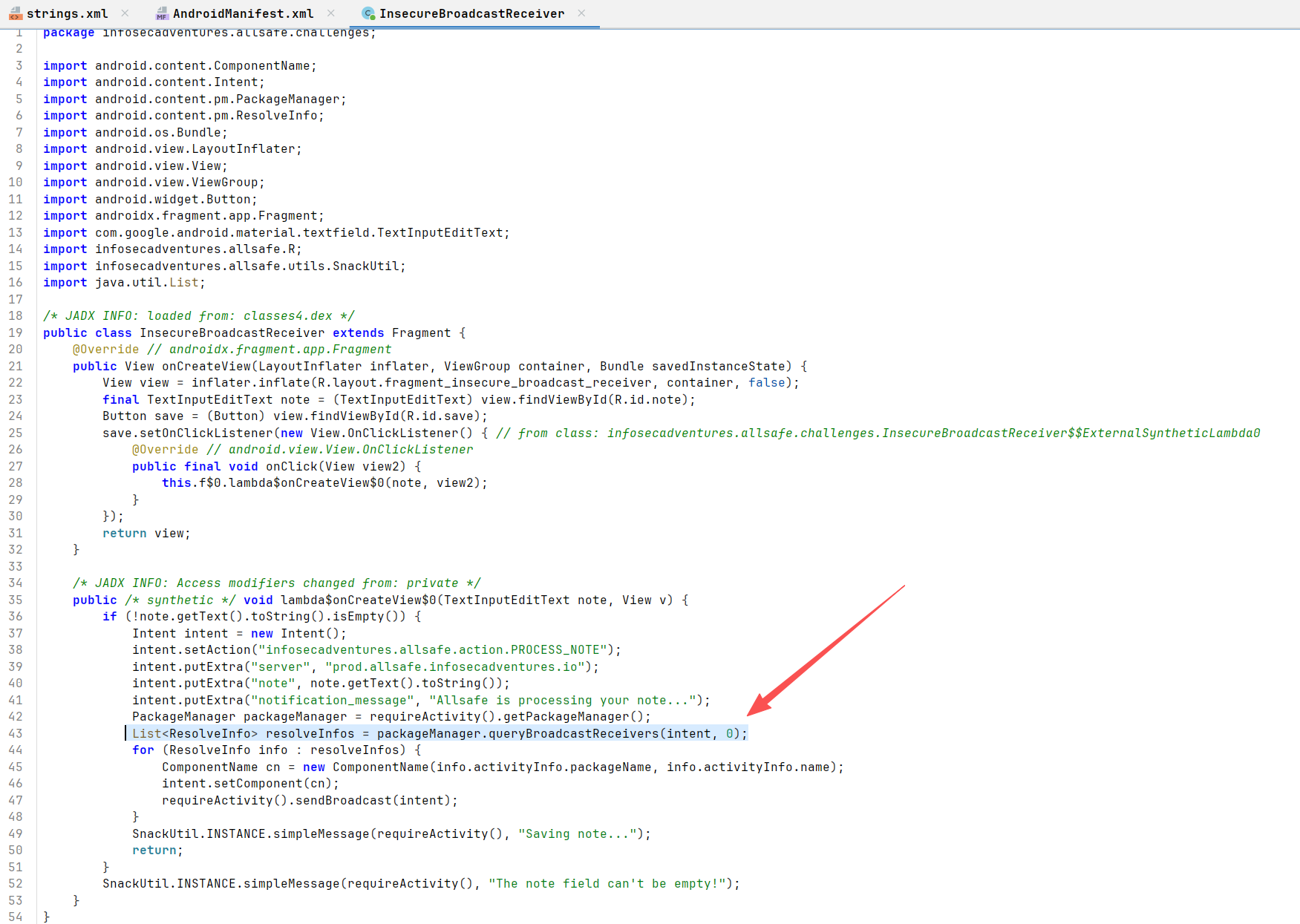This screenshot has height=924, width=1300.
Task: Click the InsecureBroadcastReceiver class icon
Action: [x=368, y=13]
